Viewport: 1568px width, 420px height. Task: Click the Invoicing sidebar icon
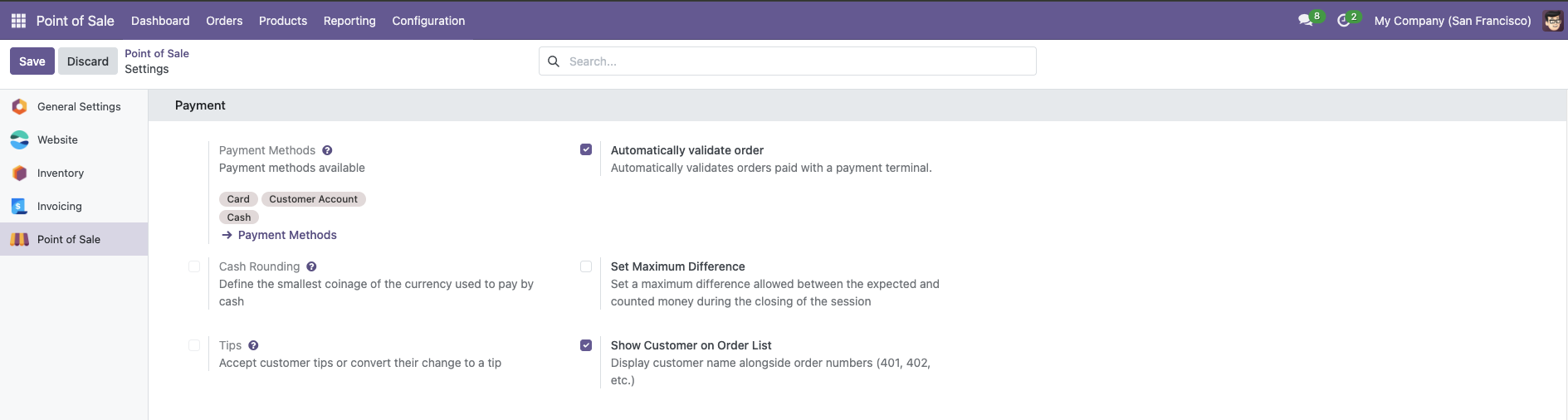pyautogui.click(x=19, y=206)
